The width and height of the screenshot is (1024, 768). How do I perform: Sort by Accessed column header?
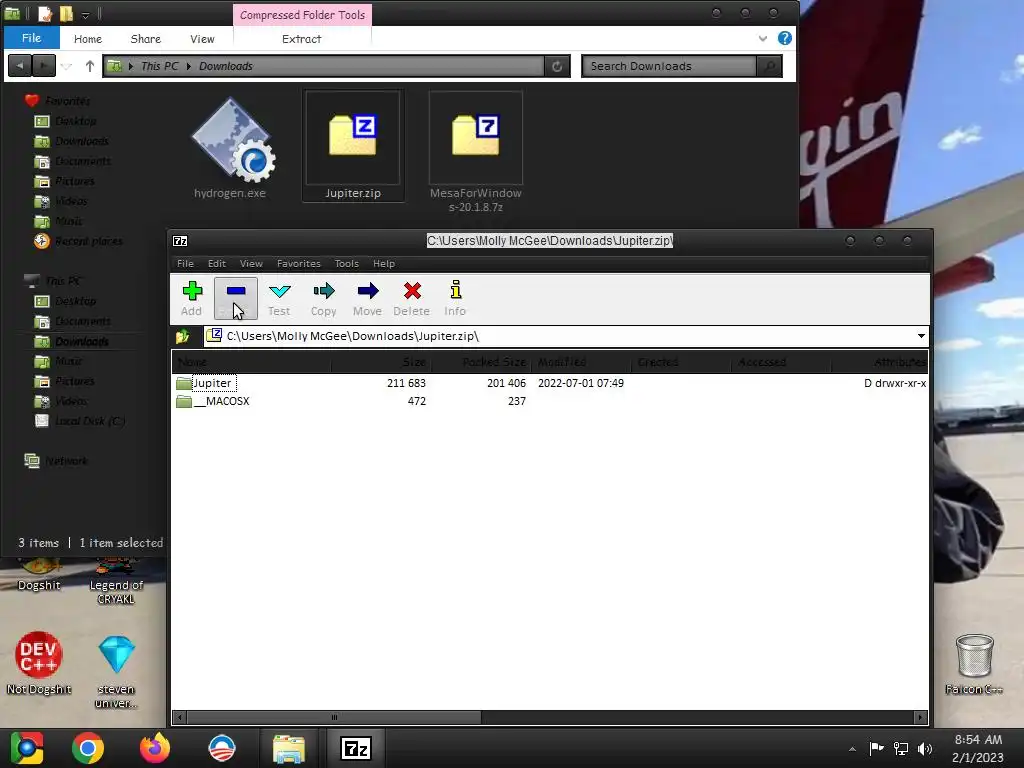(782, 362)
